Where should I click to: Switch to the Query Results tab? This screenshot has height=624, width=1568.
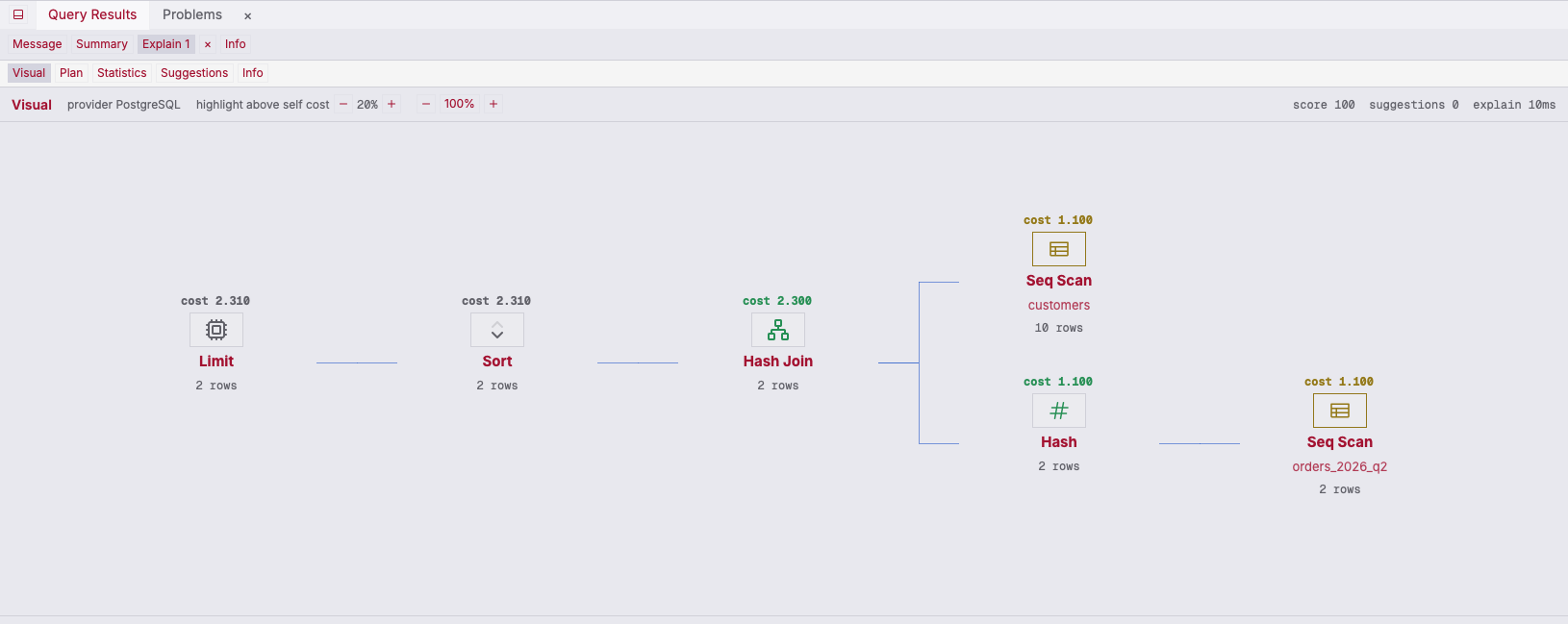click(92, 14)
